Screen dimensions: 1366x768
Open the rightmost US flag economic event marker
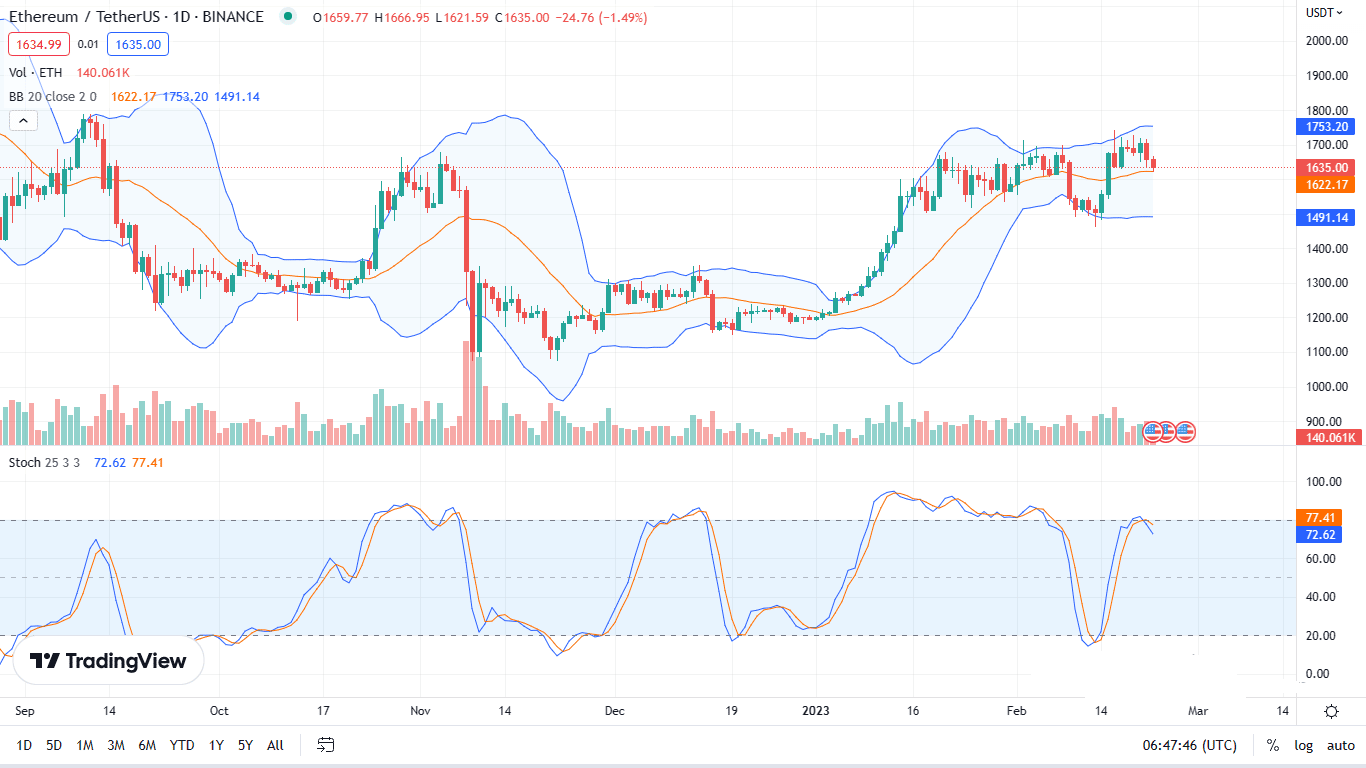(x=1185, y=432)
